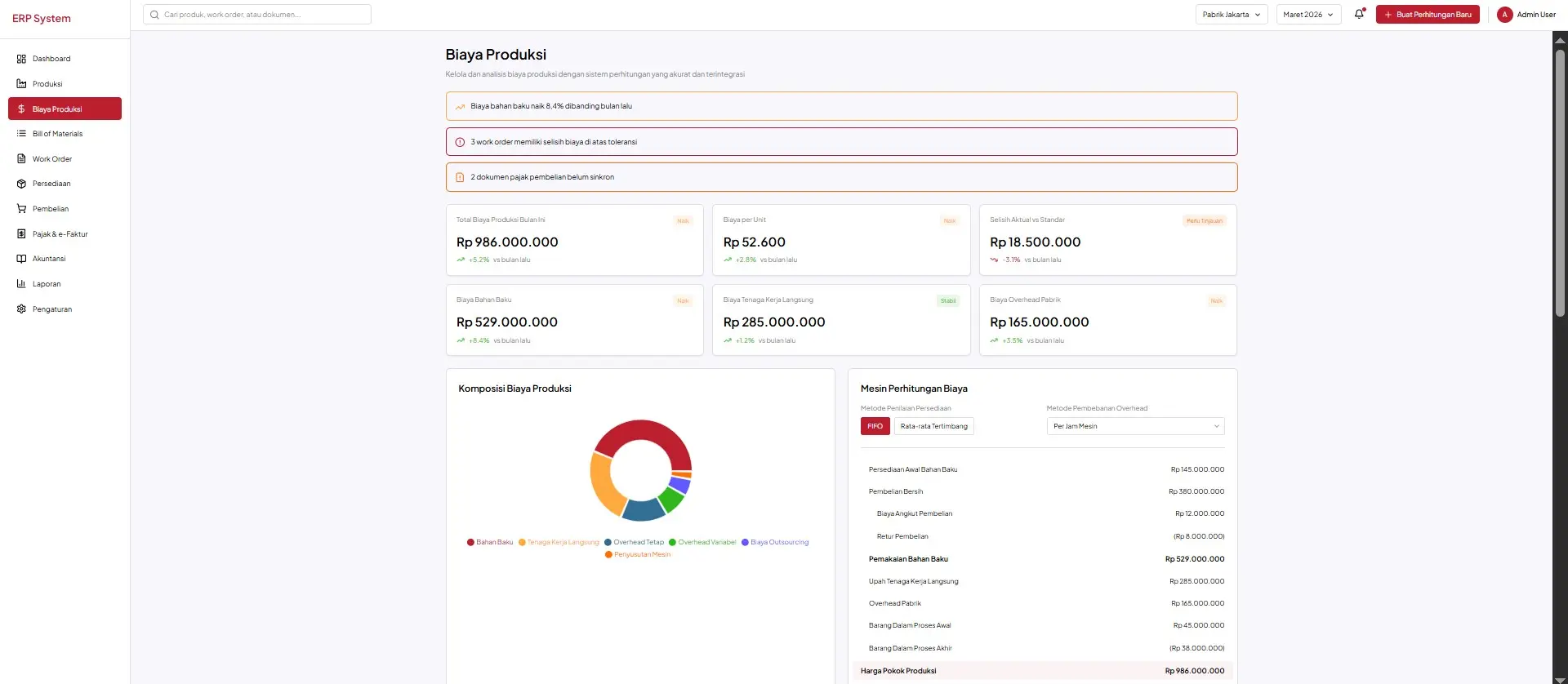Click Buat Perhitungan Baru button
The image size is (1568, 684).
click(x=1427, y=15)
